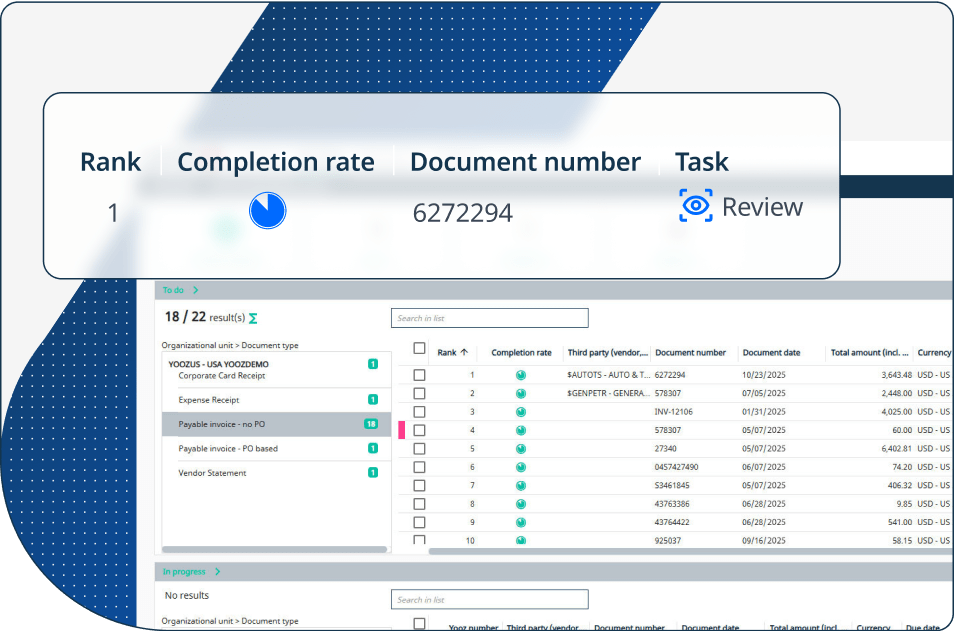Click the completion icon in the 0457427490 row
Viewport: 954px width, 631px height.
[521, 467]
